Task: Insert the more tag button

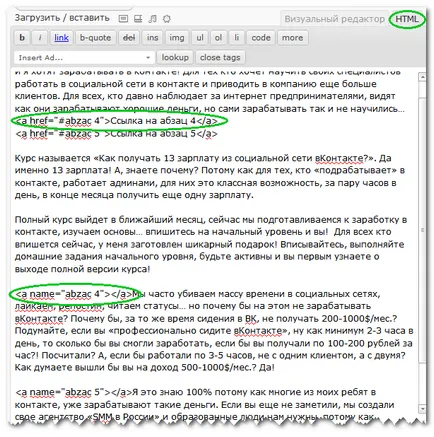Action: click(x=292, y=38)
